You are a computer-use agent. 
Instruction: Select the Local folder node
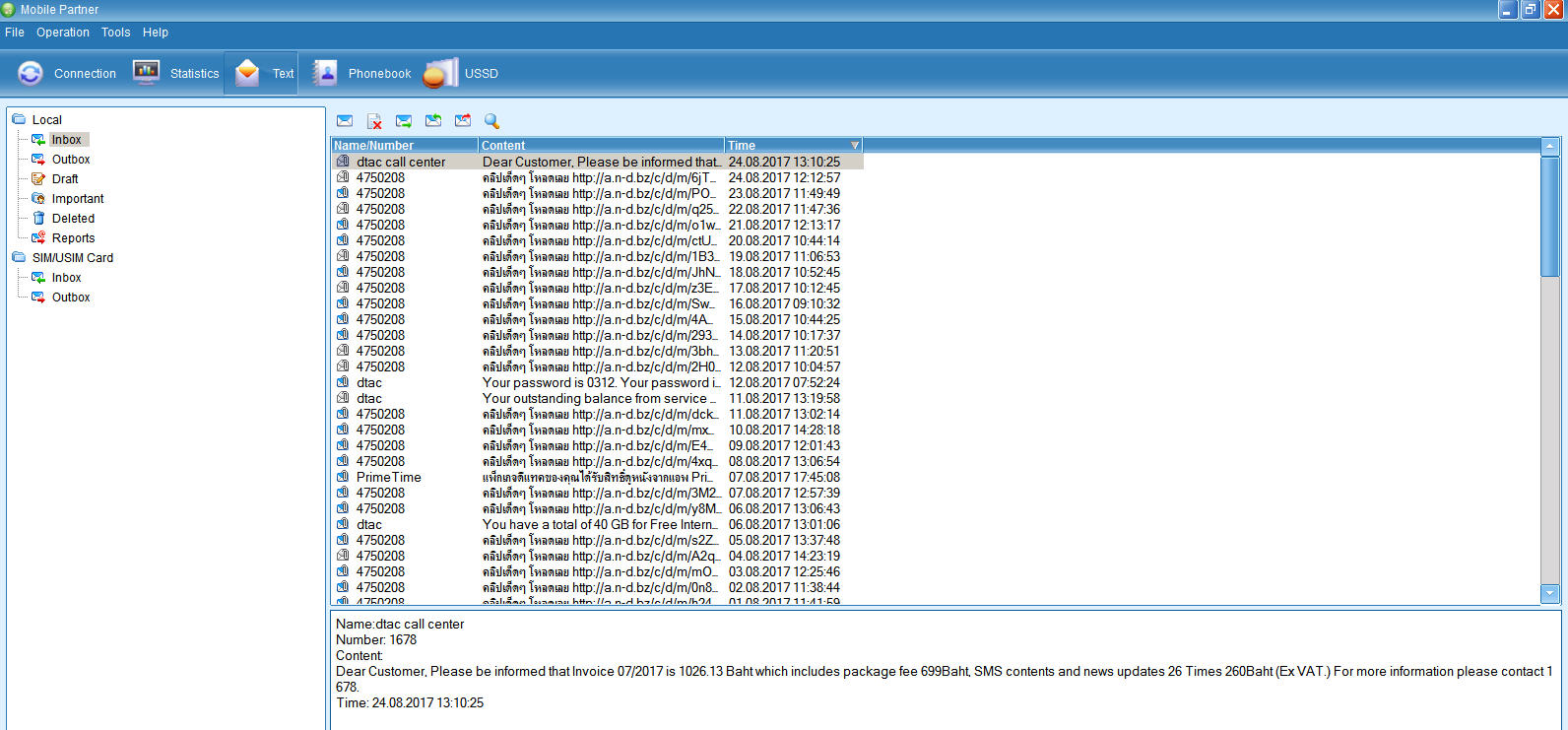[x=47, y=119]
